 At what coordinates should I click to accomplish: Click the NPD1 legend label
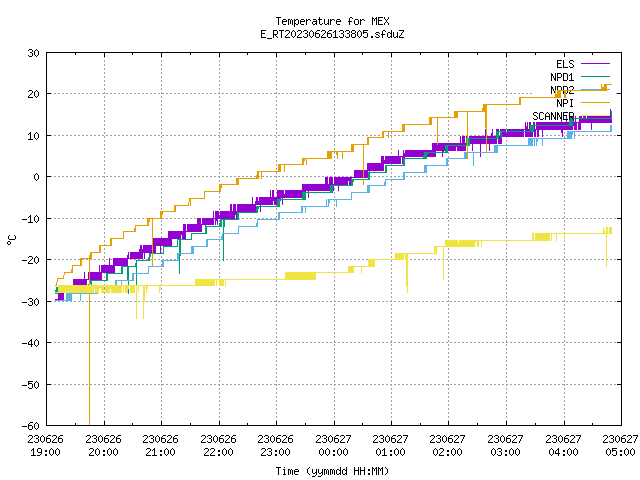(562, 77)
